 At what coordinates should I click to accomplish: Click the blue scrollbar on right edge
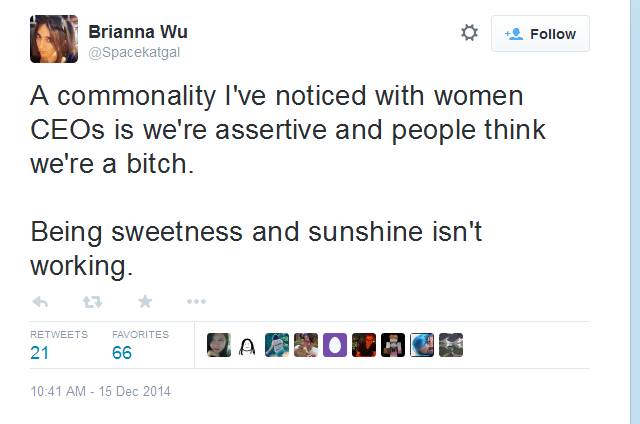tap(635, 212)
